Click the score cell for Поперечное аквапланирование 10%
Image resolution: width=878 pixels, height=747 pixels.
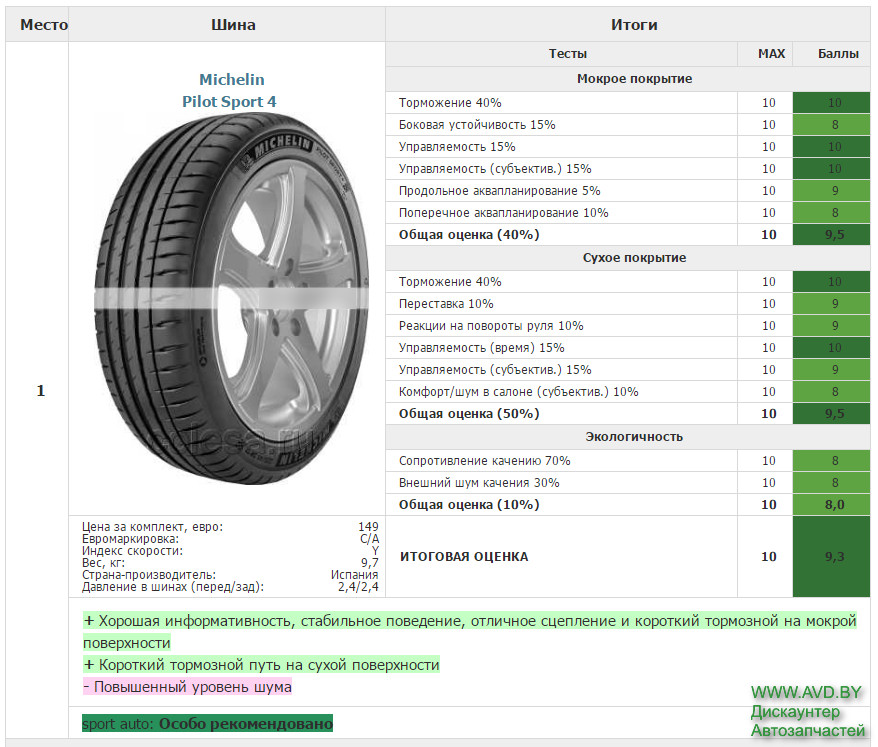(x=831, y=213)
